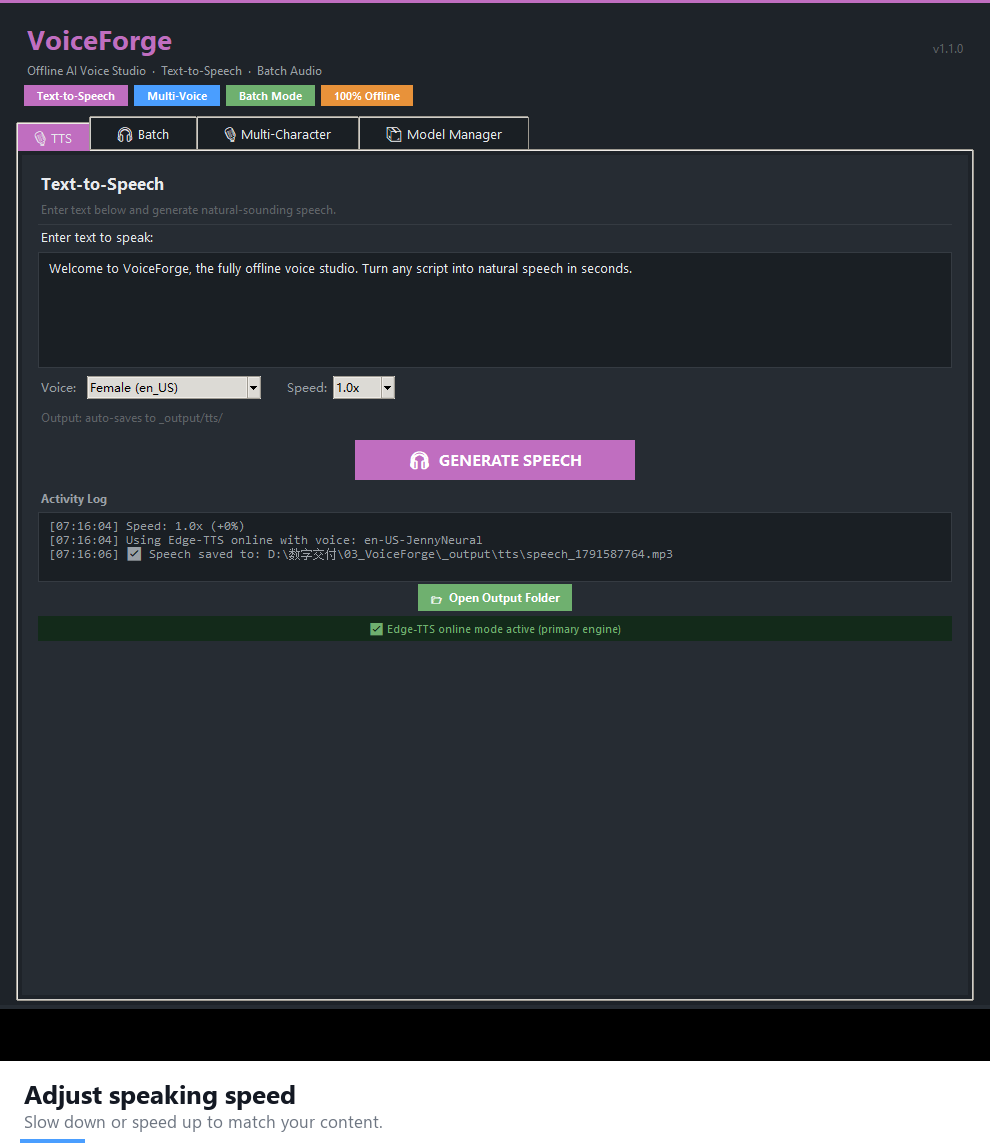The width and height of the screenshot is (990, 1145).
Task: Open the Speed combo box 1.0x
Action: pyautogui.click(x=364, y=388)
